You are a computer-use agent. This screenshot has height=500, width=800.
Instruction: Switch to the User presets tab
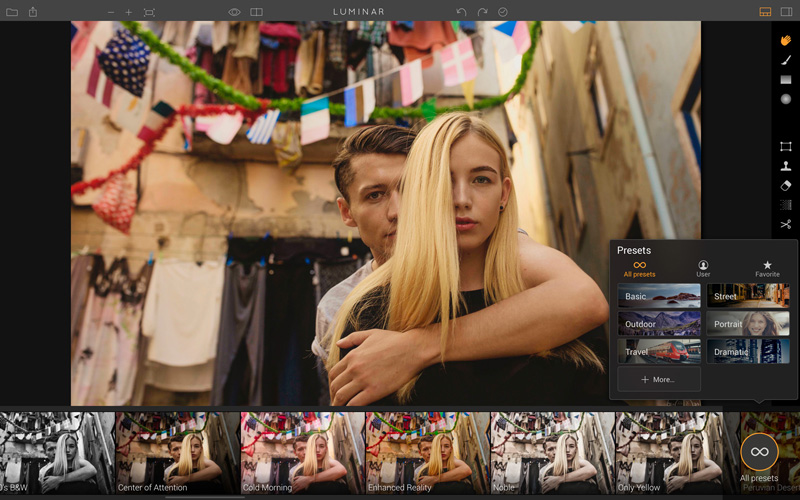coord(703,269)
